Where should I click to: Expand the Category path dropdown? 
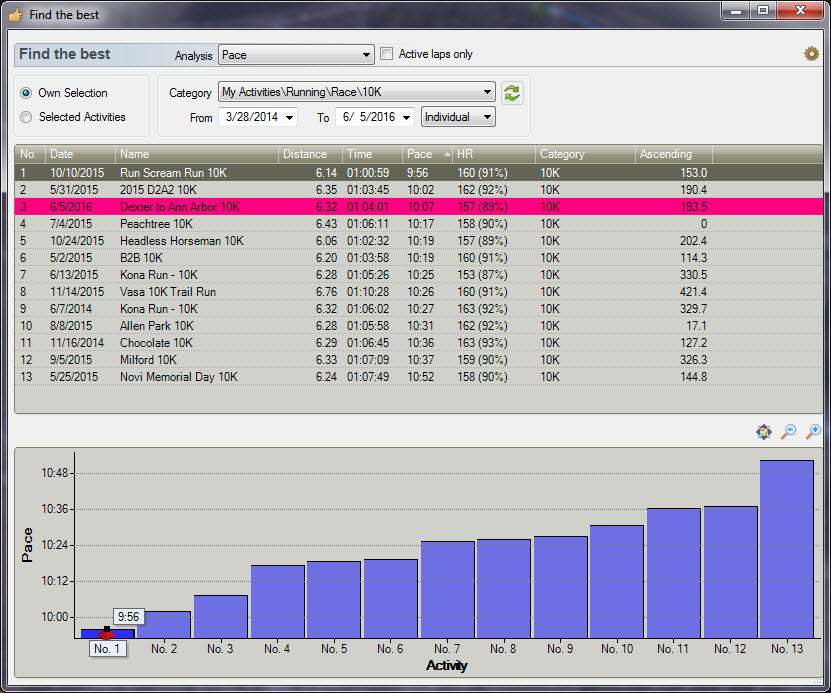tap(487, 93)
